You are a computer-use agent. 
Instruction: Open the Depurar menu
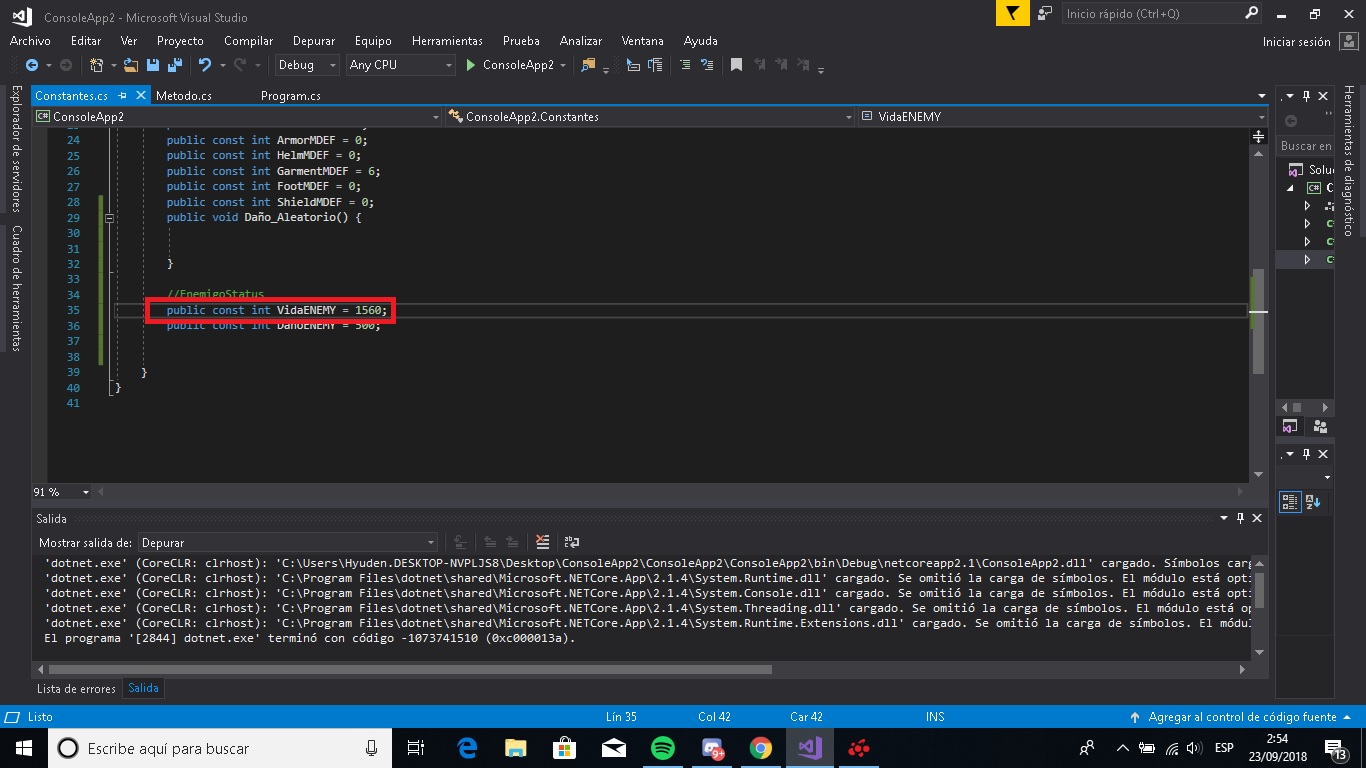(x=314, y=41)
